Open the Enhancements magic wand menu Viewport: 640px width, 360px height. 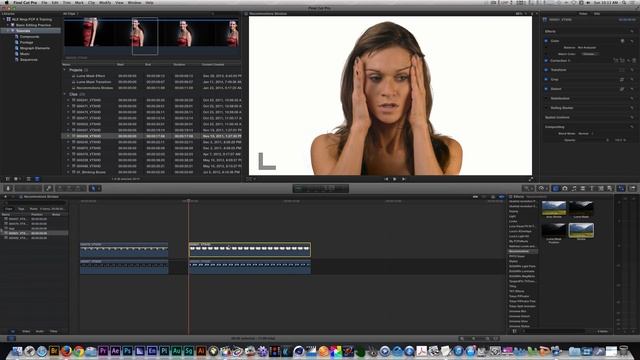click(x=528, y=188)
